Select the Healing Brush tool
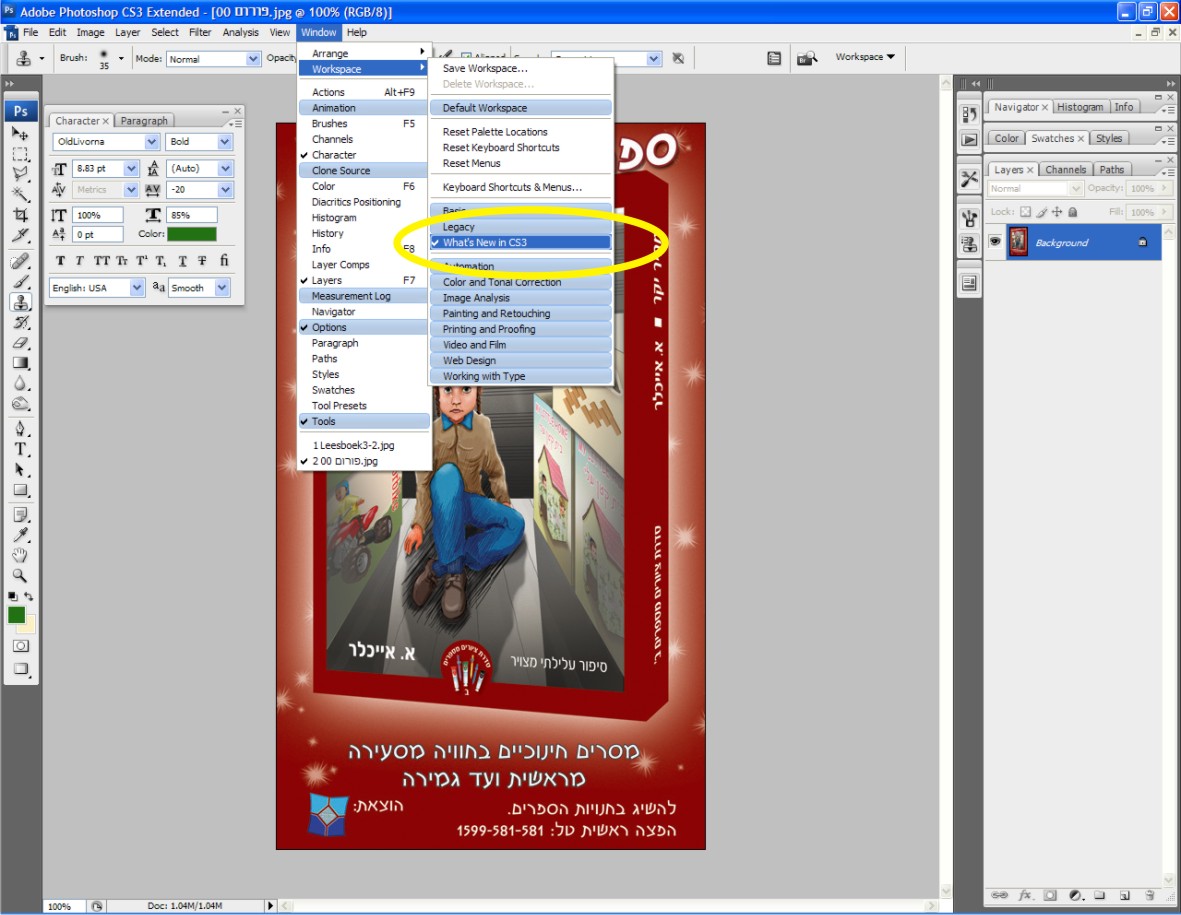Viewport: 1181px width, 915px height. tap(20, 261)
